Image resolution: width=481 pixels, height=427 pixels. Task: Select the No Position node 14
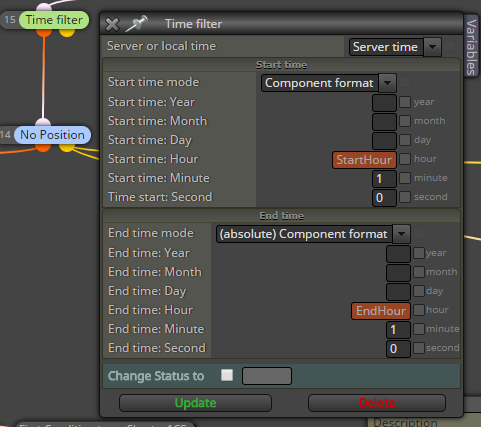(x=52, y=135)
